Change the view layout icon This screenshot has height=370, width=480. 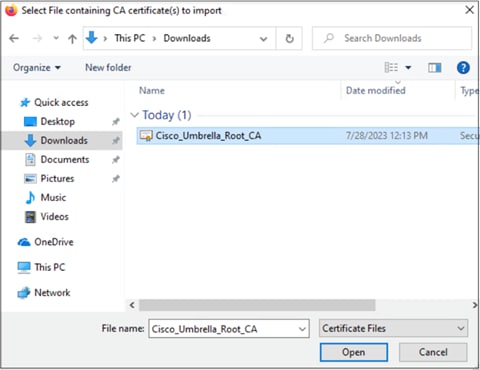click(391, 68)
